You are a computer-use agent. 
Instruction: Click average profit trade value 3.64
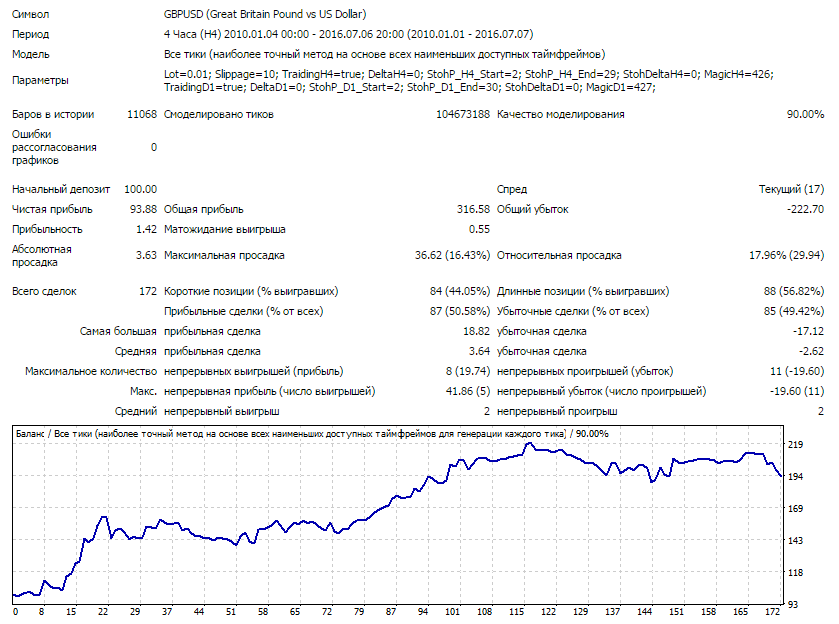(x=479, y=351)
